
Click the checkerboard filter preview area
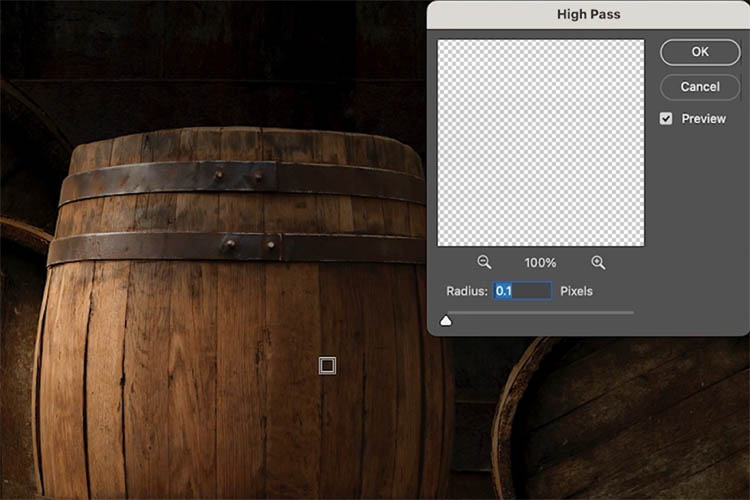click(540, 142)
